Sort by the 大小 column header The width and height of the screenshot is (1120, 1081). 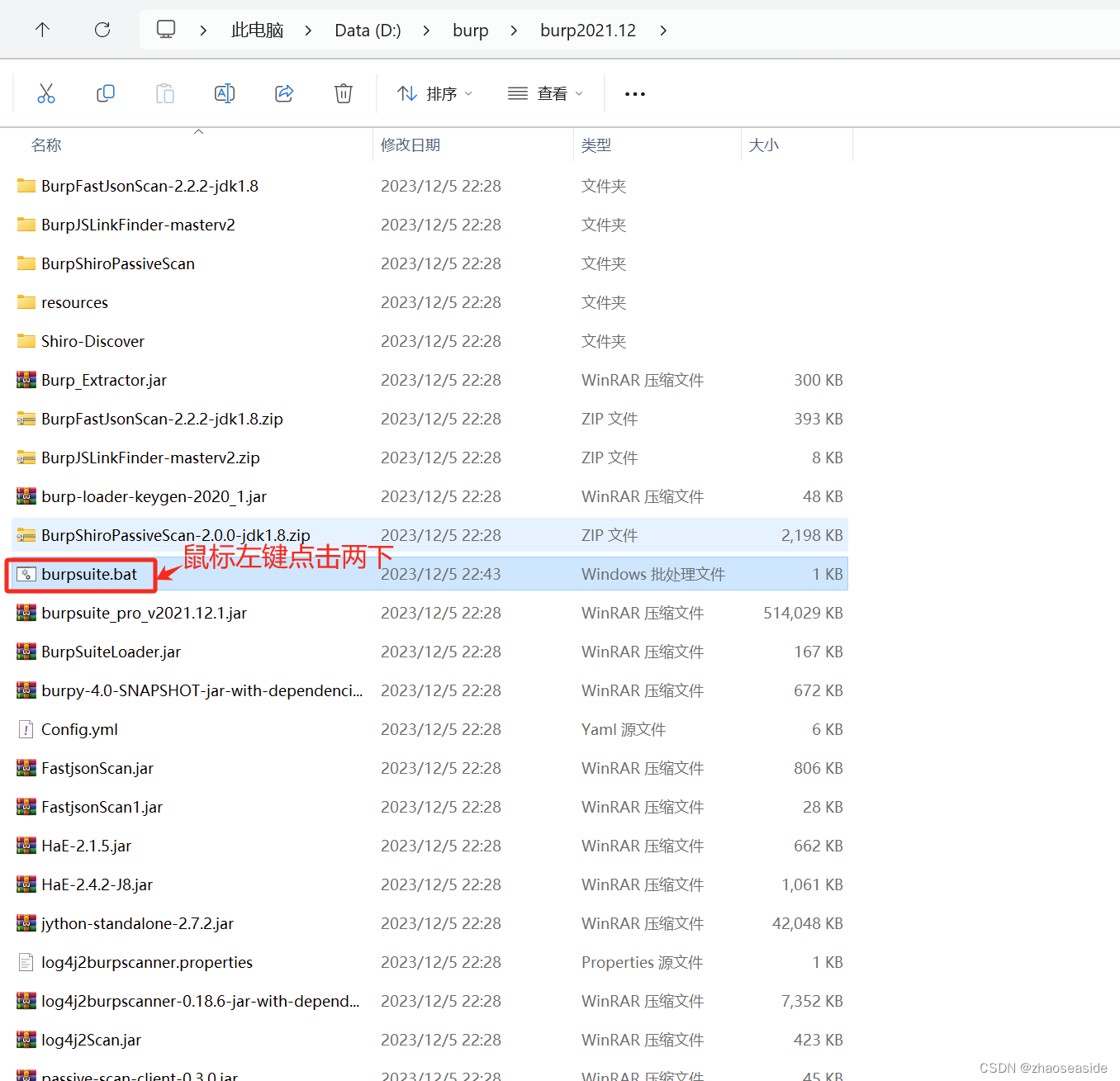pos(764,145)
